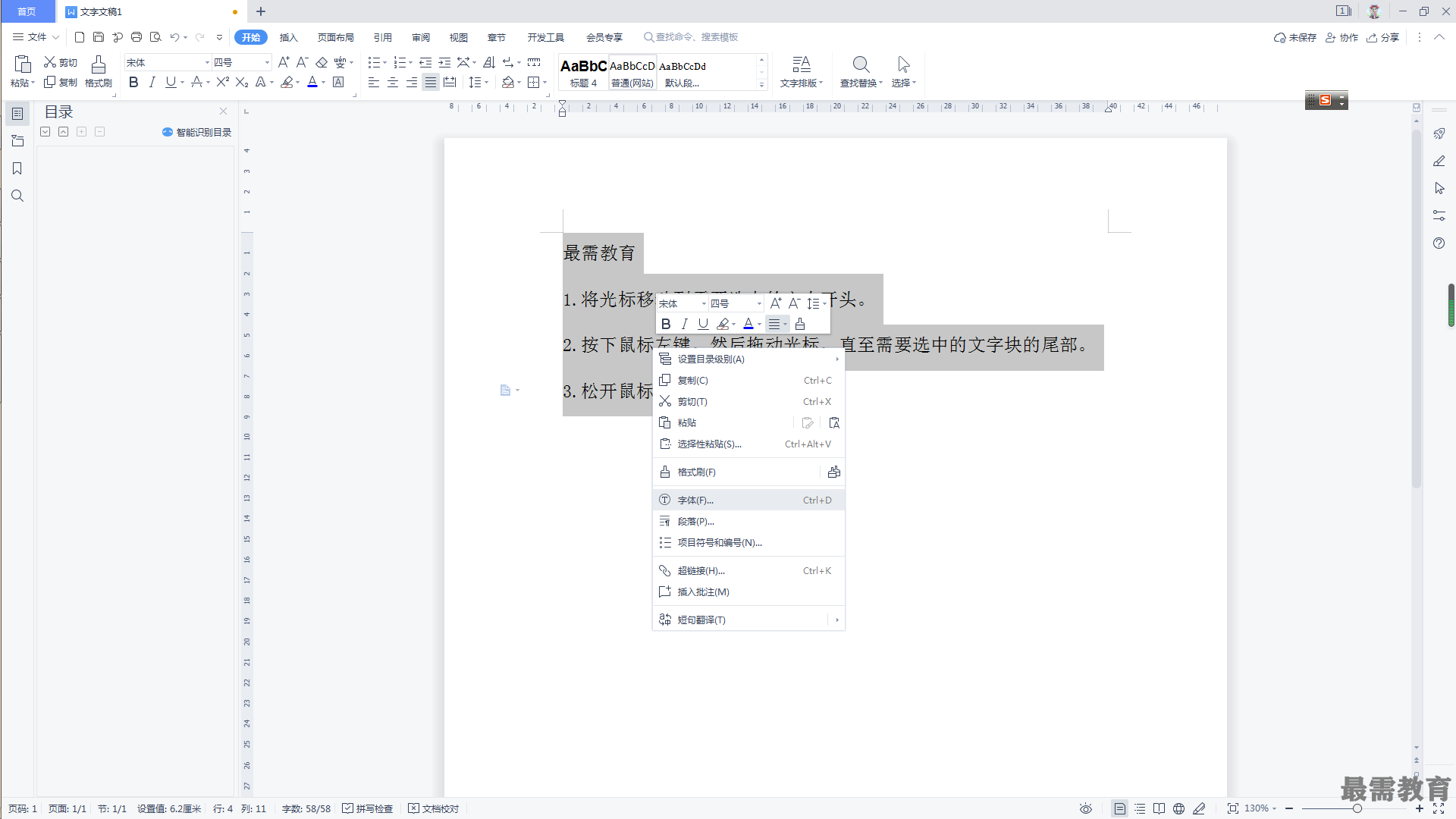Toggle bold in the ribbon
This screenshot has width=1456, height=819.
click(x=133, y=83)
